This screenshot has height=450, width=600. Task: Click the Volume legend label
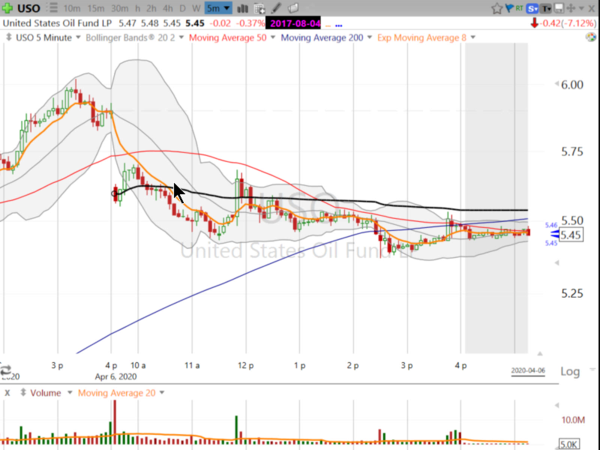click(x=46, y=393)
